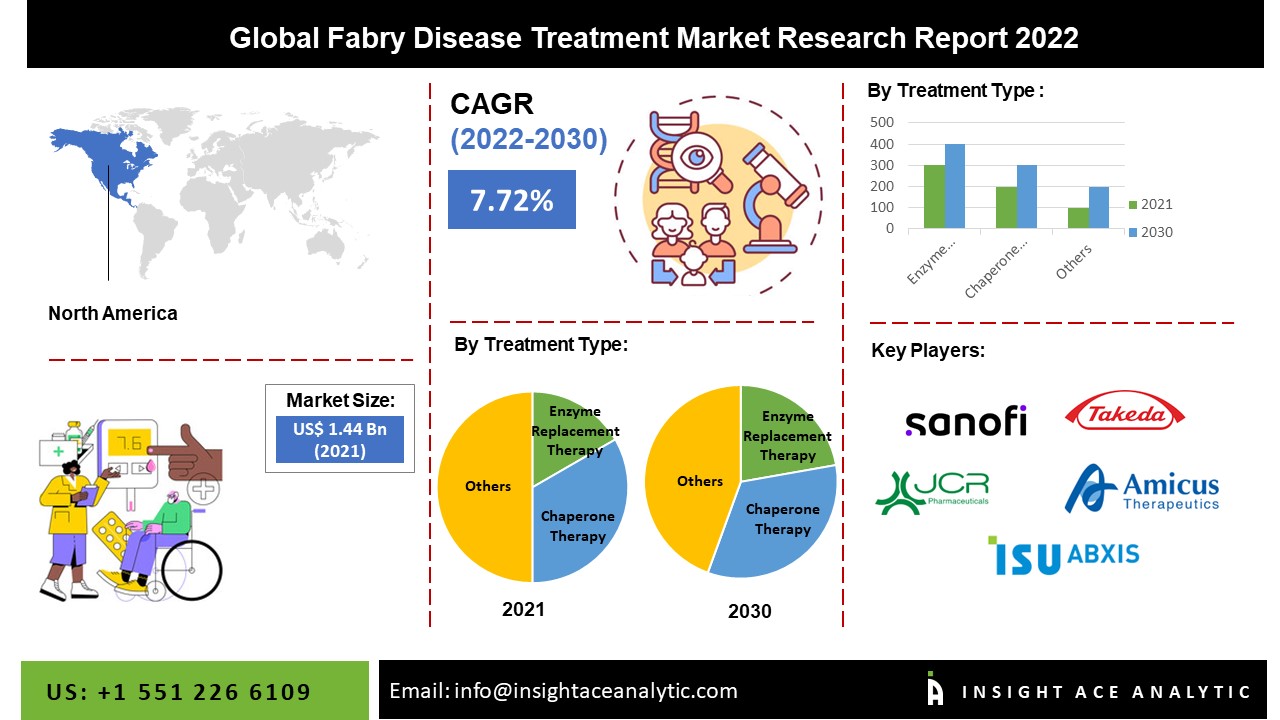Click the Takeda logo
Viewport: 1280px width, 720px height.
coord(1125,412)
